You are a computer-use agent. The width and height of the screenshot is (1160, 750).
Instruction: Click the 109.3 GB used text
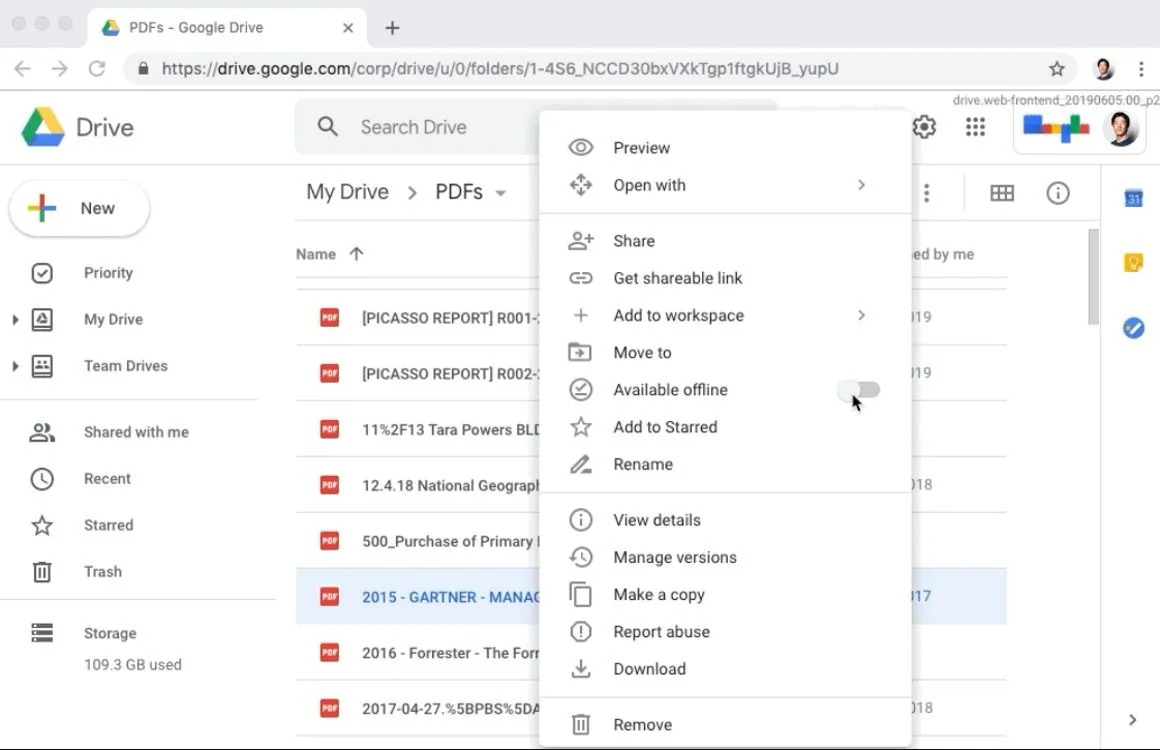132,664
